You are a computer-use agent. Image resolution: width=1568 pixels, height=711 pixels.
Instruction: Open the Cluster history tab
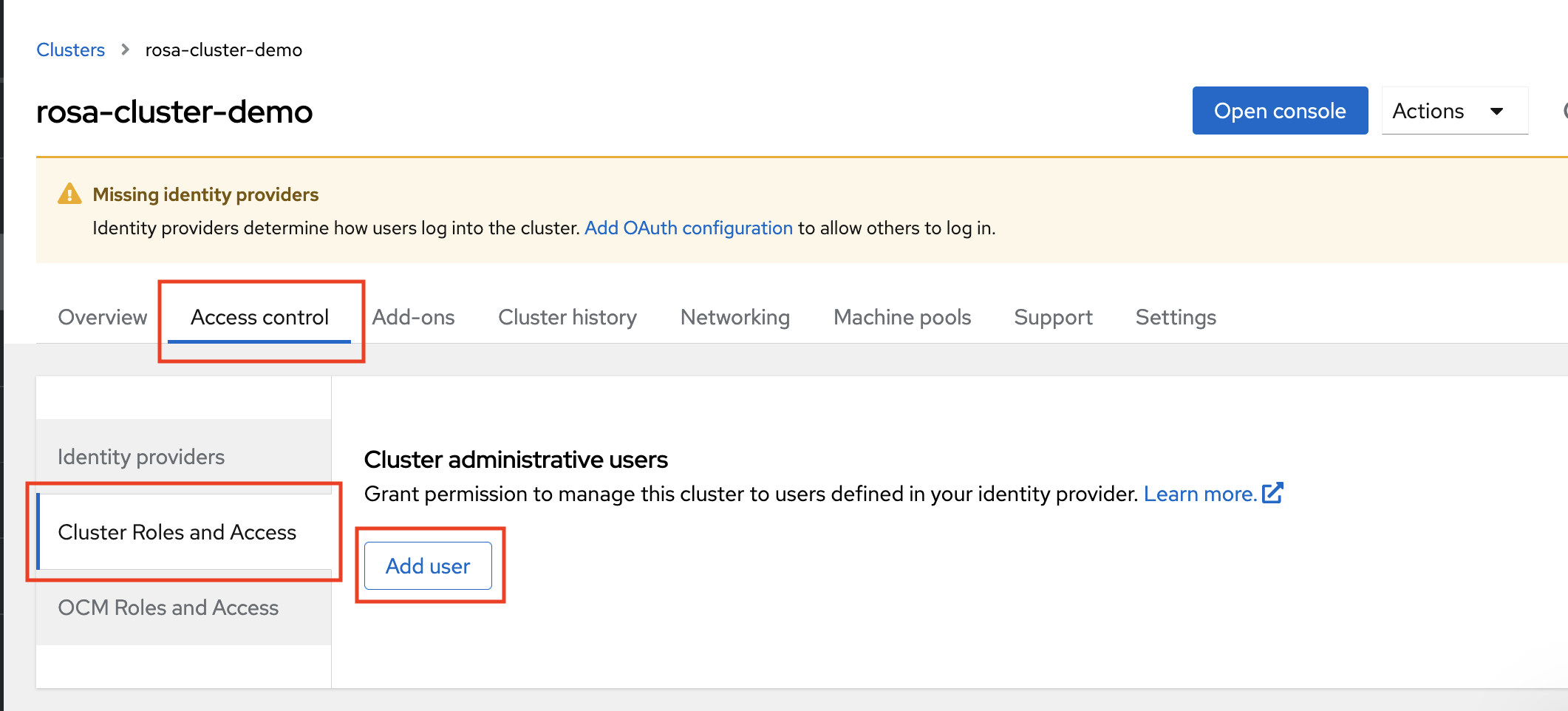[x=567, y=317]
